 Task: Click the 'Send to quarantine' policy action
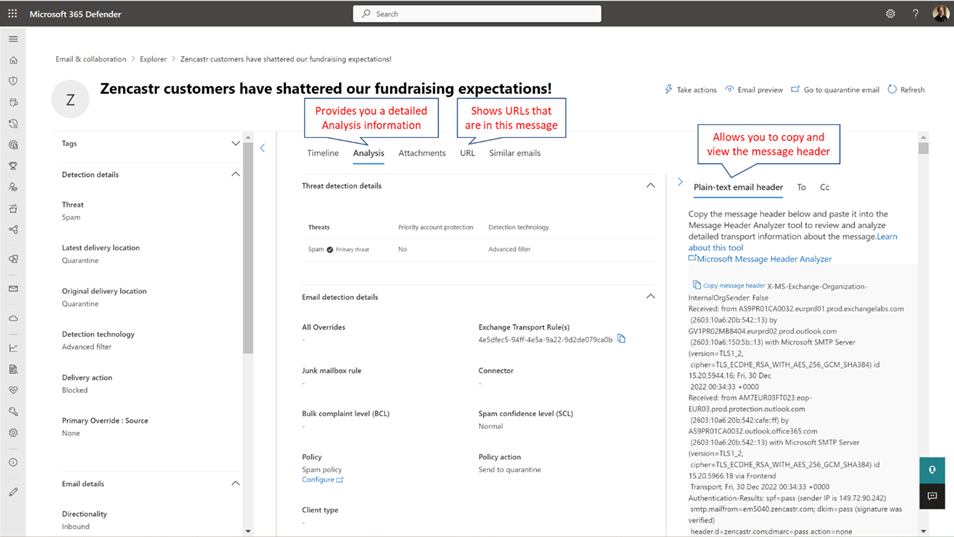click(x=509, y=469)
